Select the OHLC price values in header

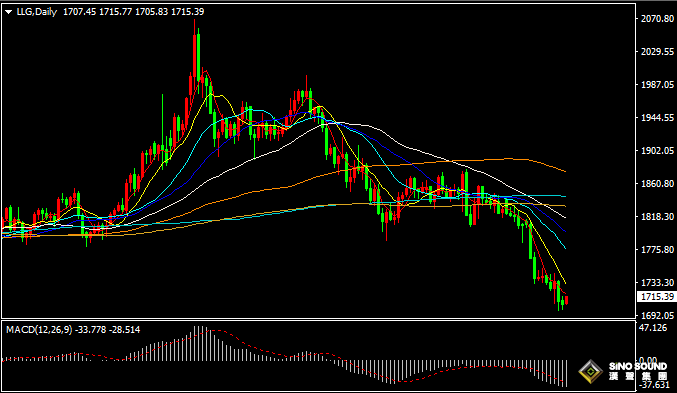(x=133, y=12)
